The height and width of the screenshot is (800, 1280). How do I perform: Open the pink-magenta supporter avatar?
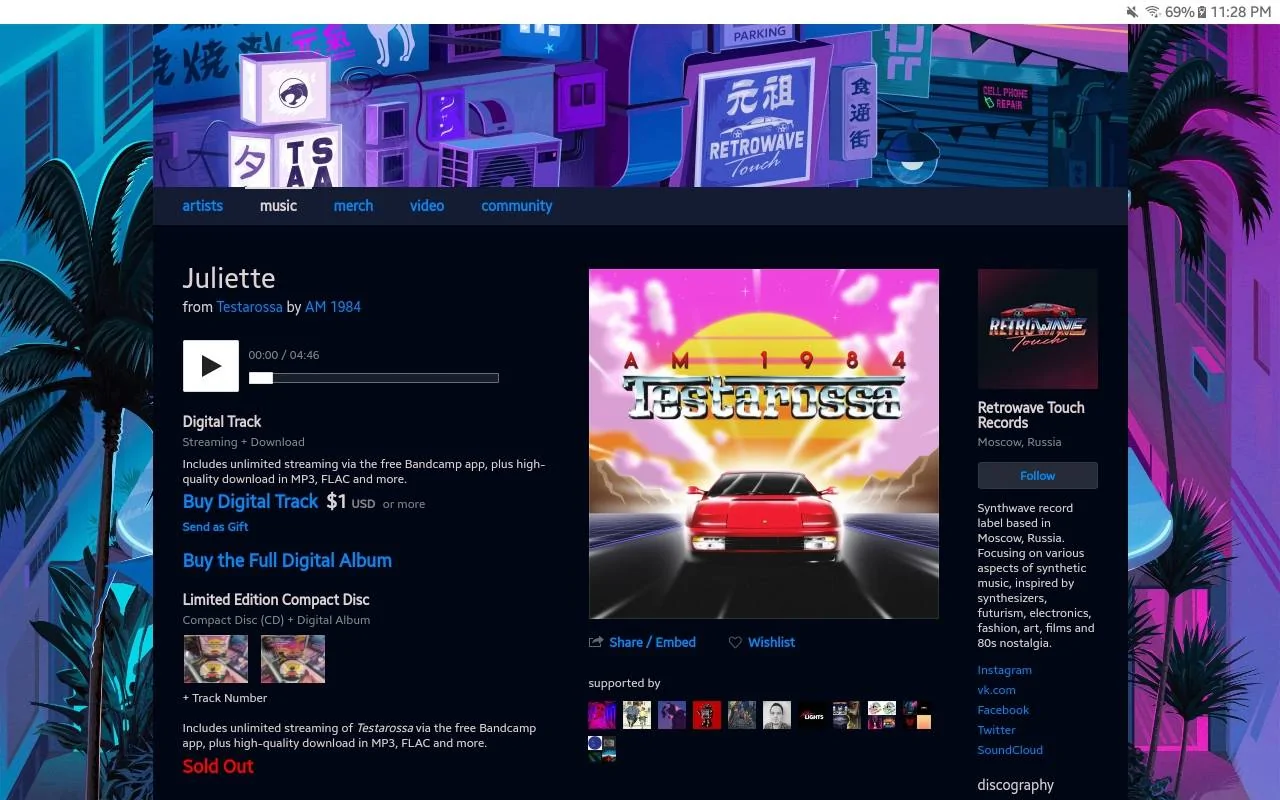(x=602, y=715)
